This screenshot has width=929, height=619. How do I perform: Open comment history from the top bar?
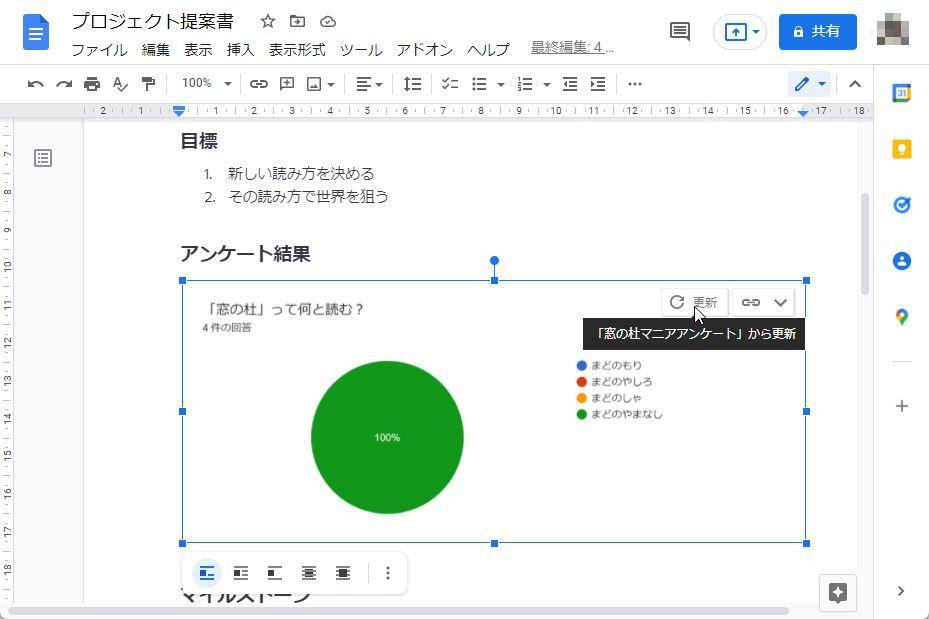(x=679, y=31)
